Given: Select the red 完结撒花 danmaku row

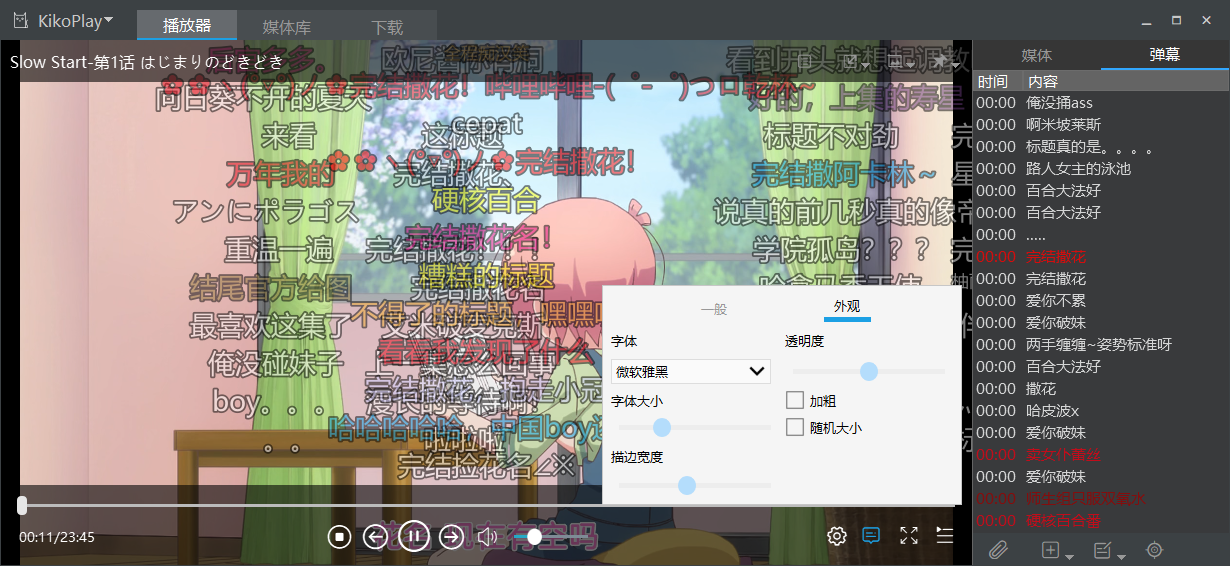Looking at the screenshot, I should [x=1101, y=257].
